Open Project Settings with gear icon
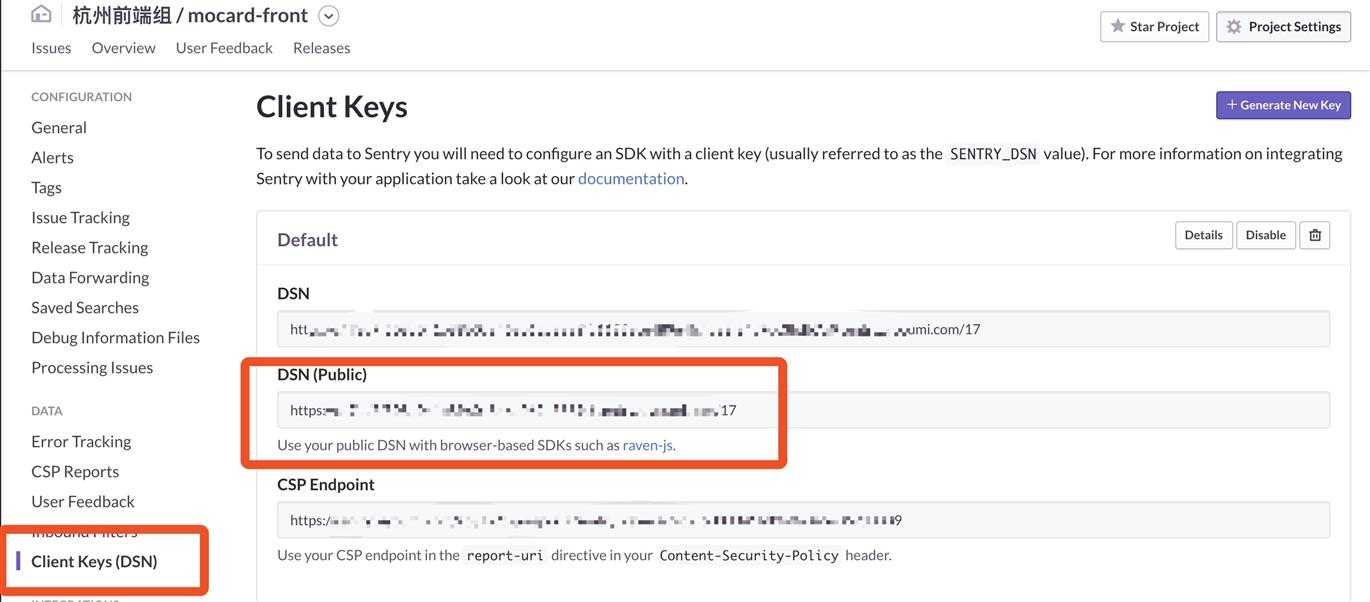Screen dimensions: 1370x602 (x=1283, y=27)
